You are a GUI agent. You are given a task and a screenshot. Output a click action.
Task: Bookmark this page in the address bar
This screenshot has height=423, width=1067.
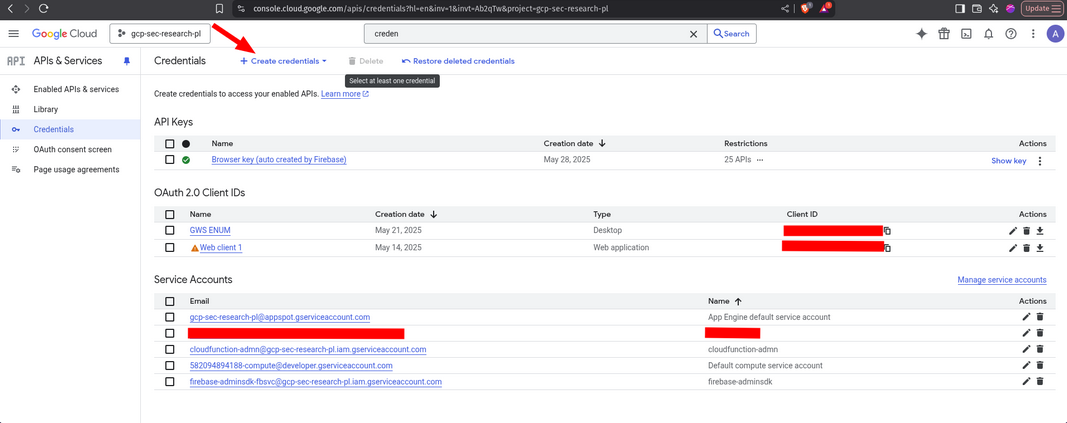click(219, 9)
